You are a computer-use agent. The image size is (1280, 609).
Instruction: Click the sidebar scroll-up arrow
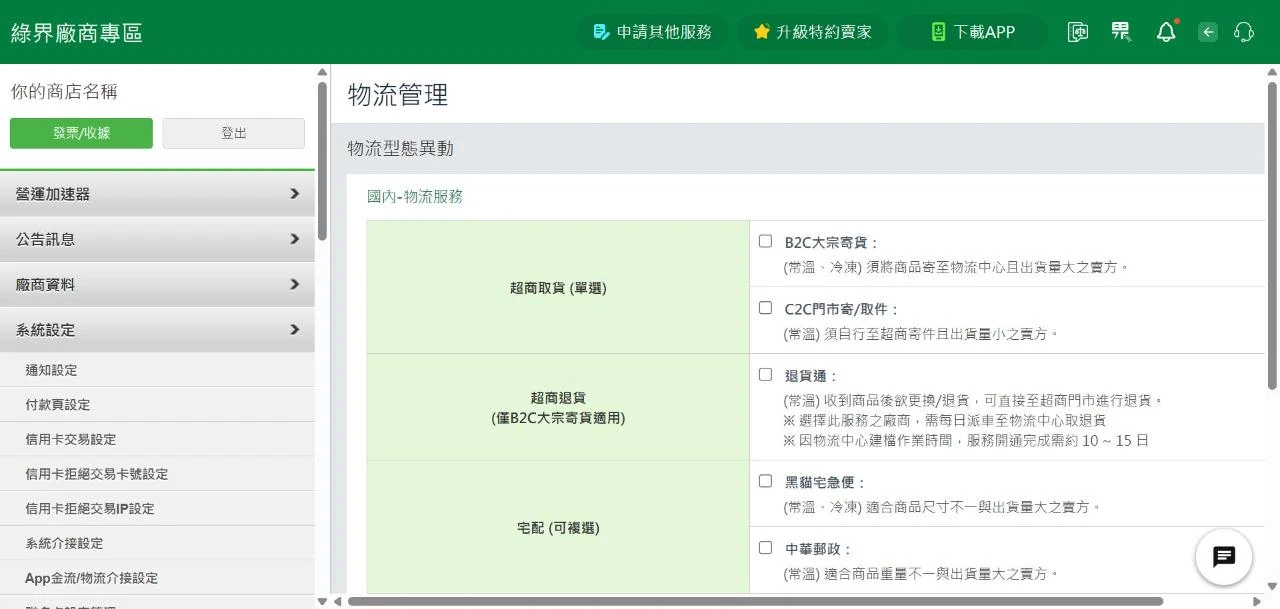tap(322, 72)
